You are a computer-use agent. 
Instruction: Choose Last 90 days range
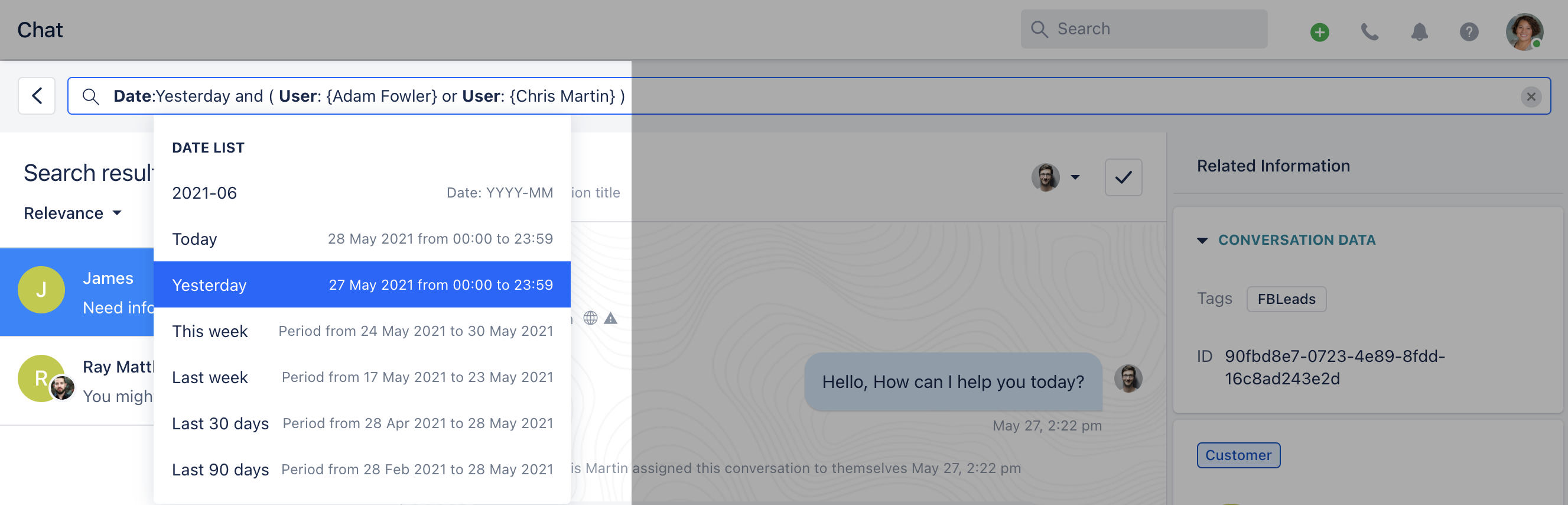362,470
